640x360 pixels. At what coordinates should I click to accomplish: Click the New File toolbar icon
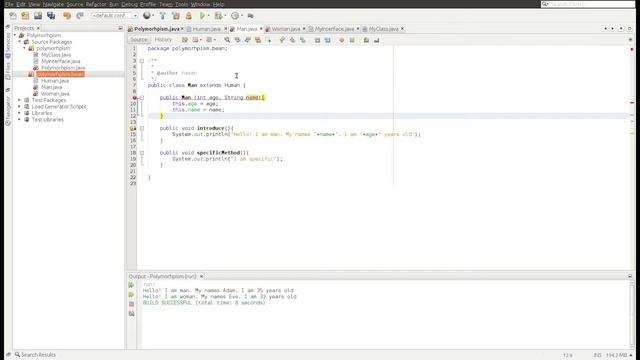[13, 16]
